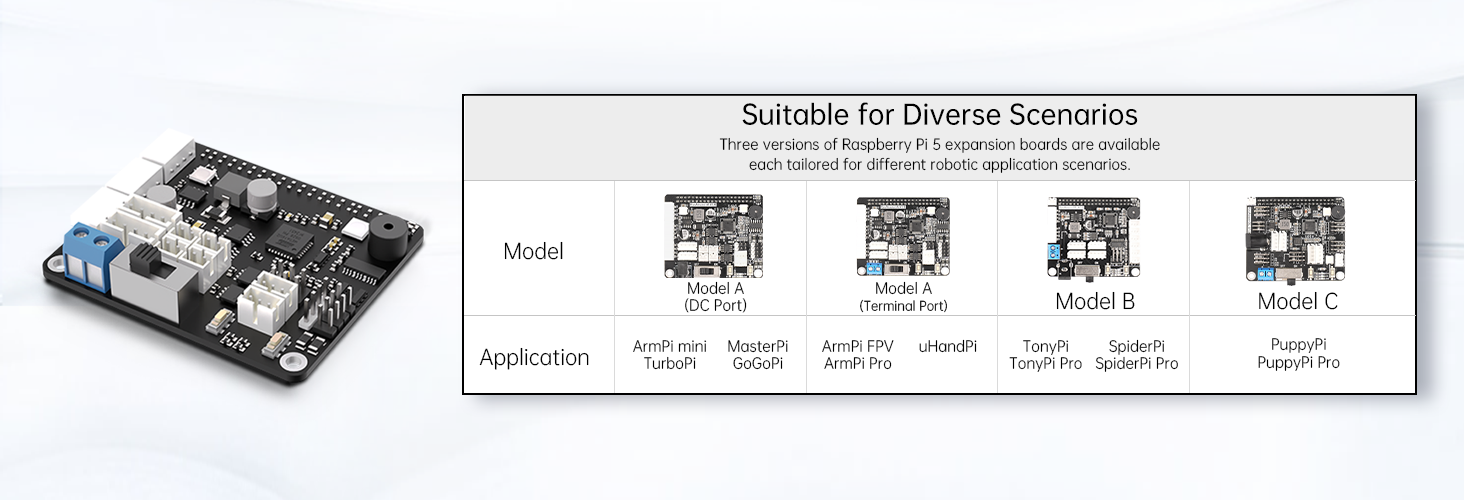Click the "Model" row header
The height and width of the screenshot is (500, 1464).
(x=533, y=251)
